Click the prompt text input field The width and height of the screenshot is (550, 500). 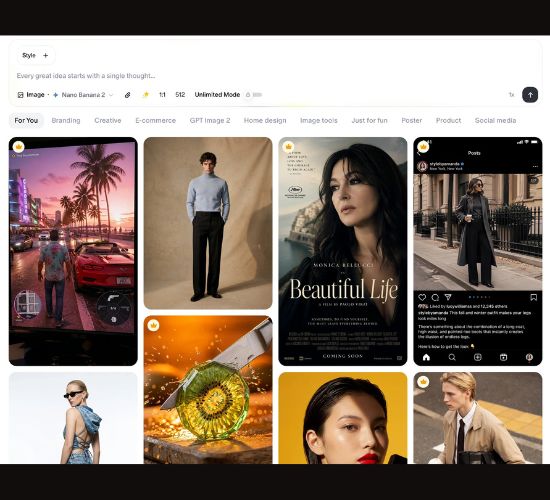pyautogui.click(x=274, y=76)
